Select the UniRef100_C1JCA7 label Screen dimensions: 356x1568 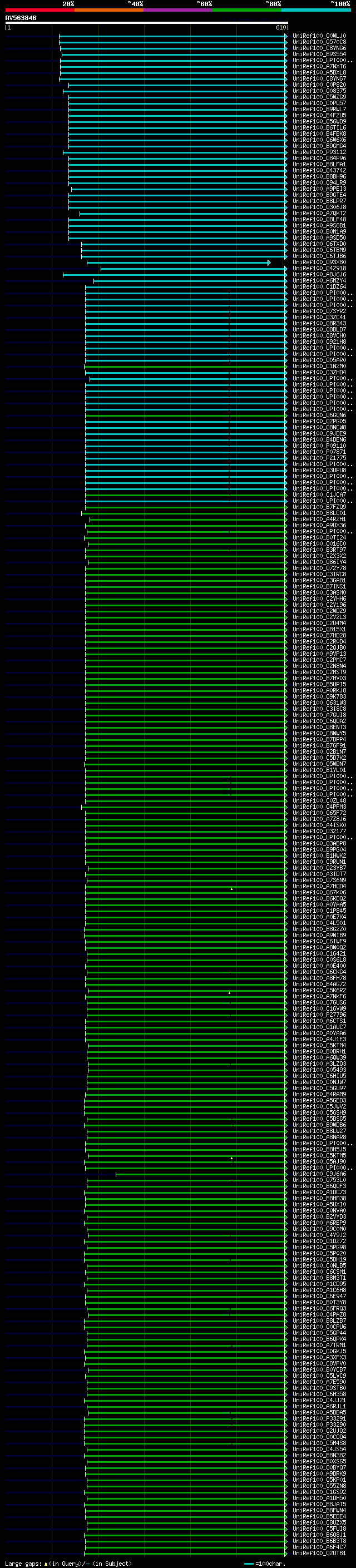[319, 495]
